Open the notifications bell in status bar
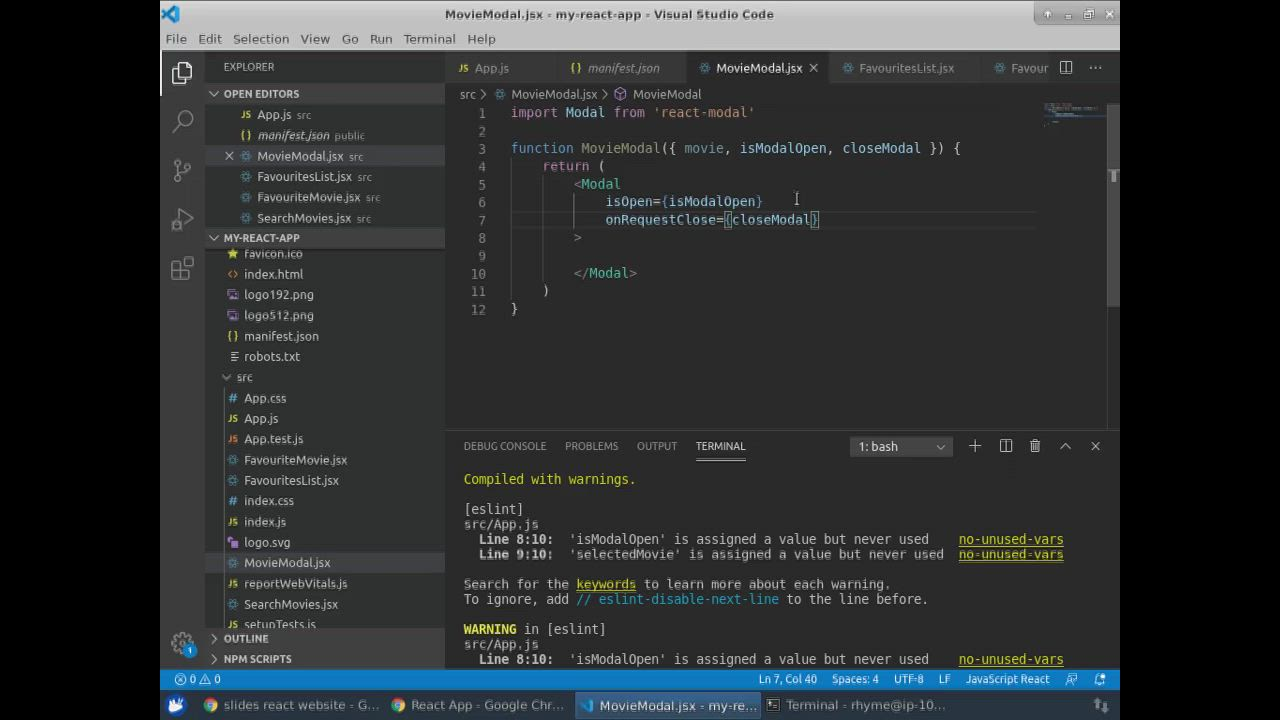The image size is (1280, 720). tap(1101, 679)
